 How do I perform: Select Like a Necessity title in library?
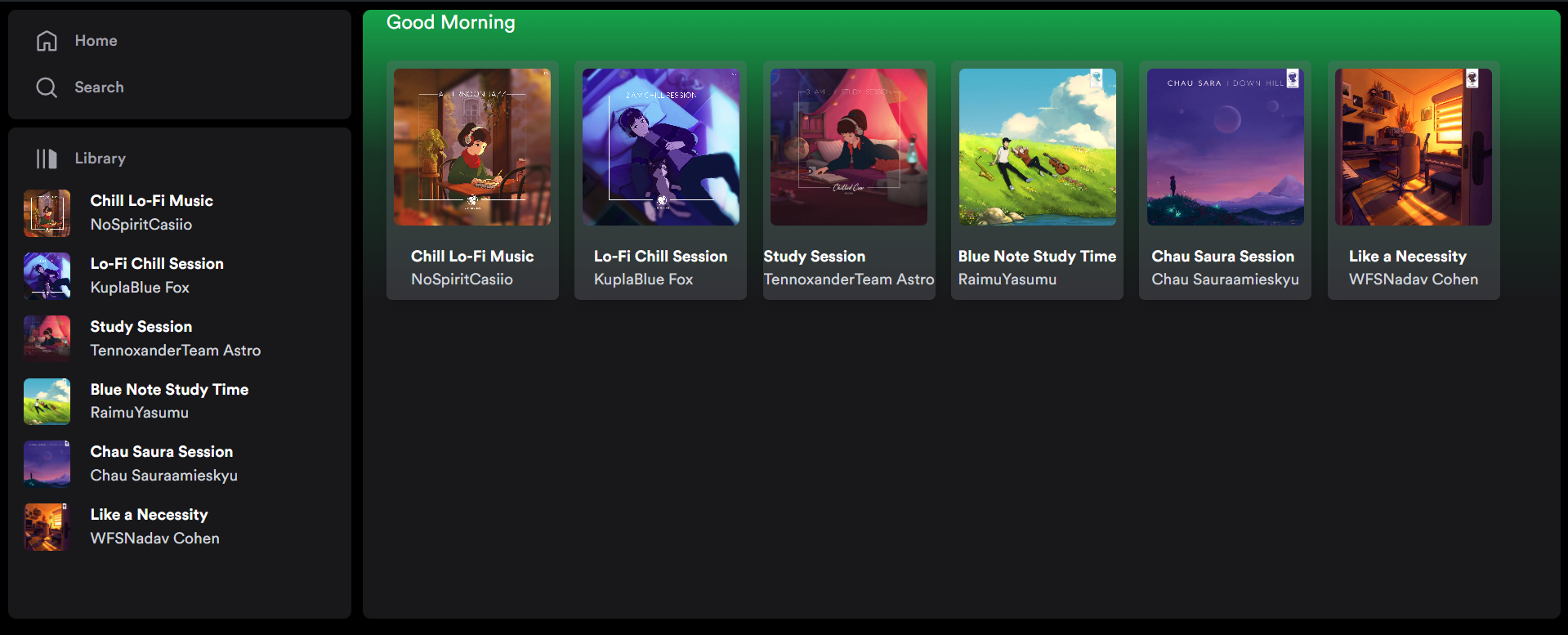(149, 515)
